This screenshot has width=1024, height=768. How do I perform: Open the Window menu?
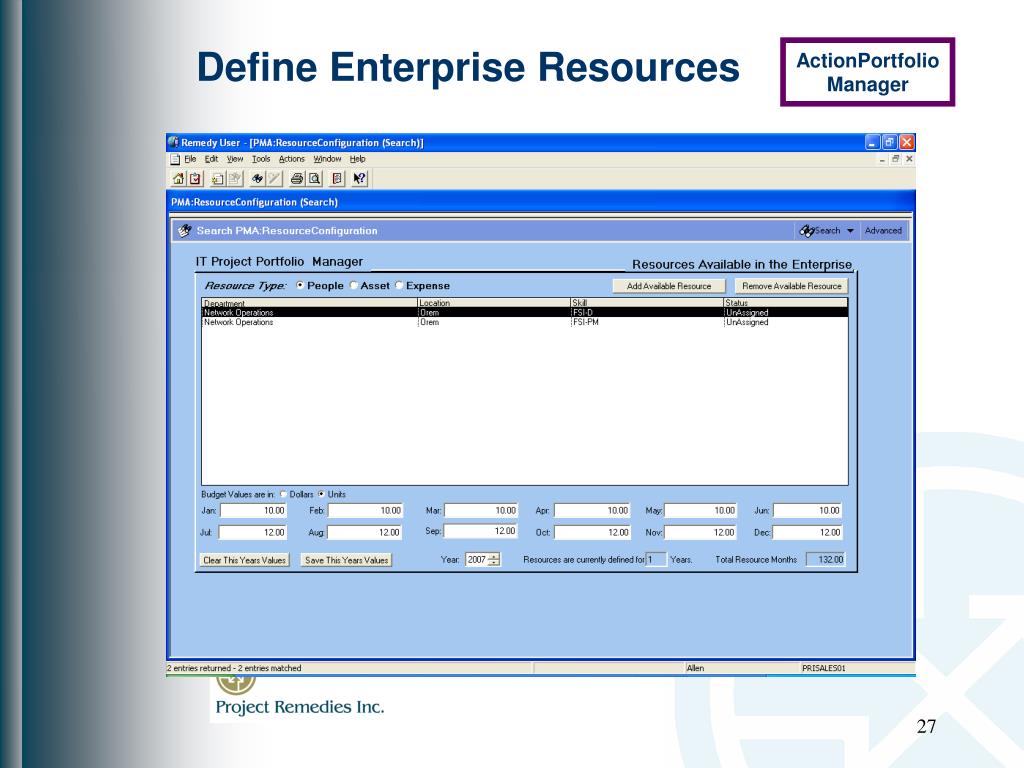[327, 159]
